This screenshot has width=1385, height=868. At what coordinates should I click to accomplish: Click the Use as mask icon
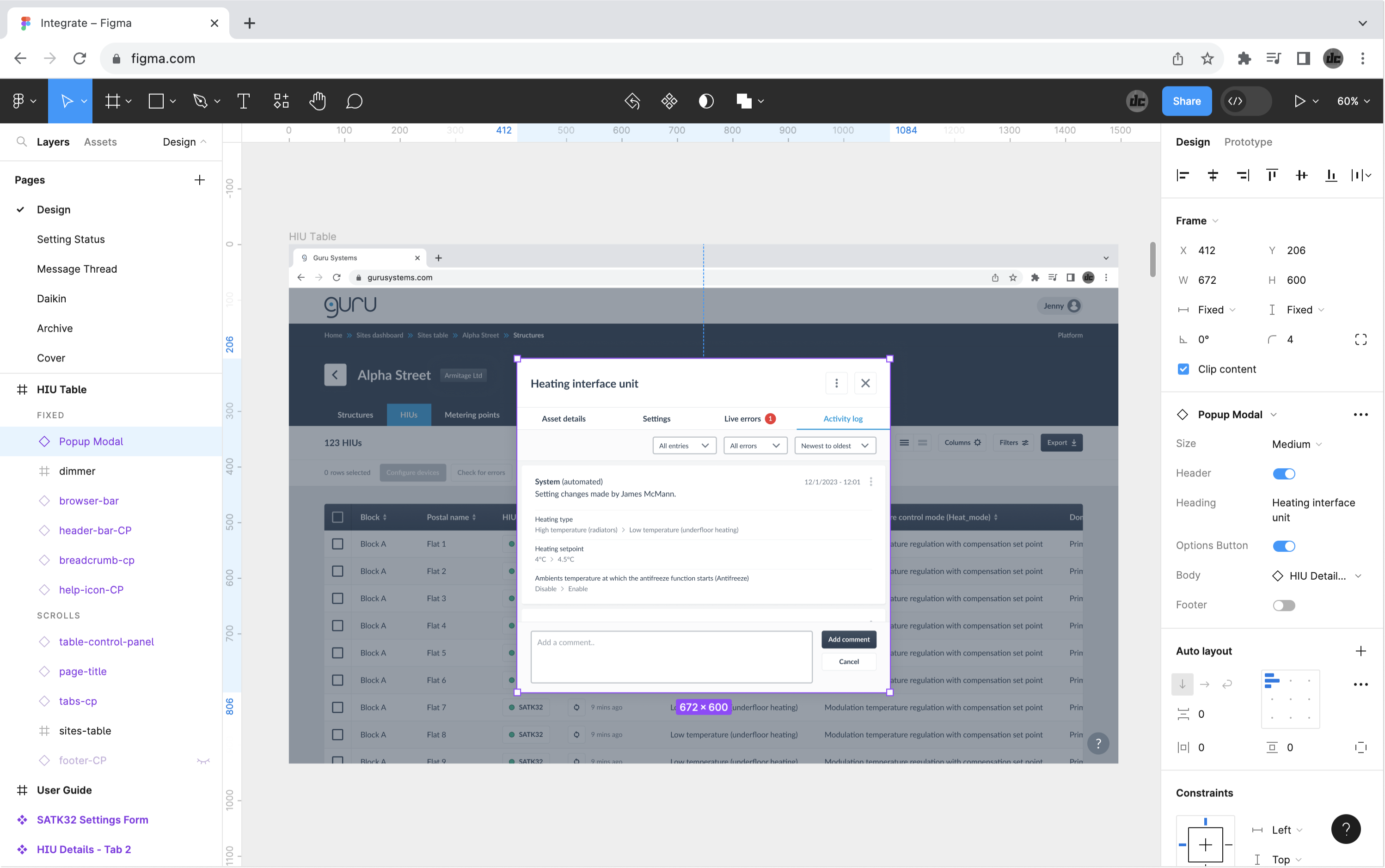coord(706,101)
